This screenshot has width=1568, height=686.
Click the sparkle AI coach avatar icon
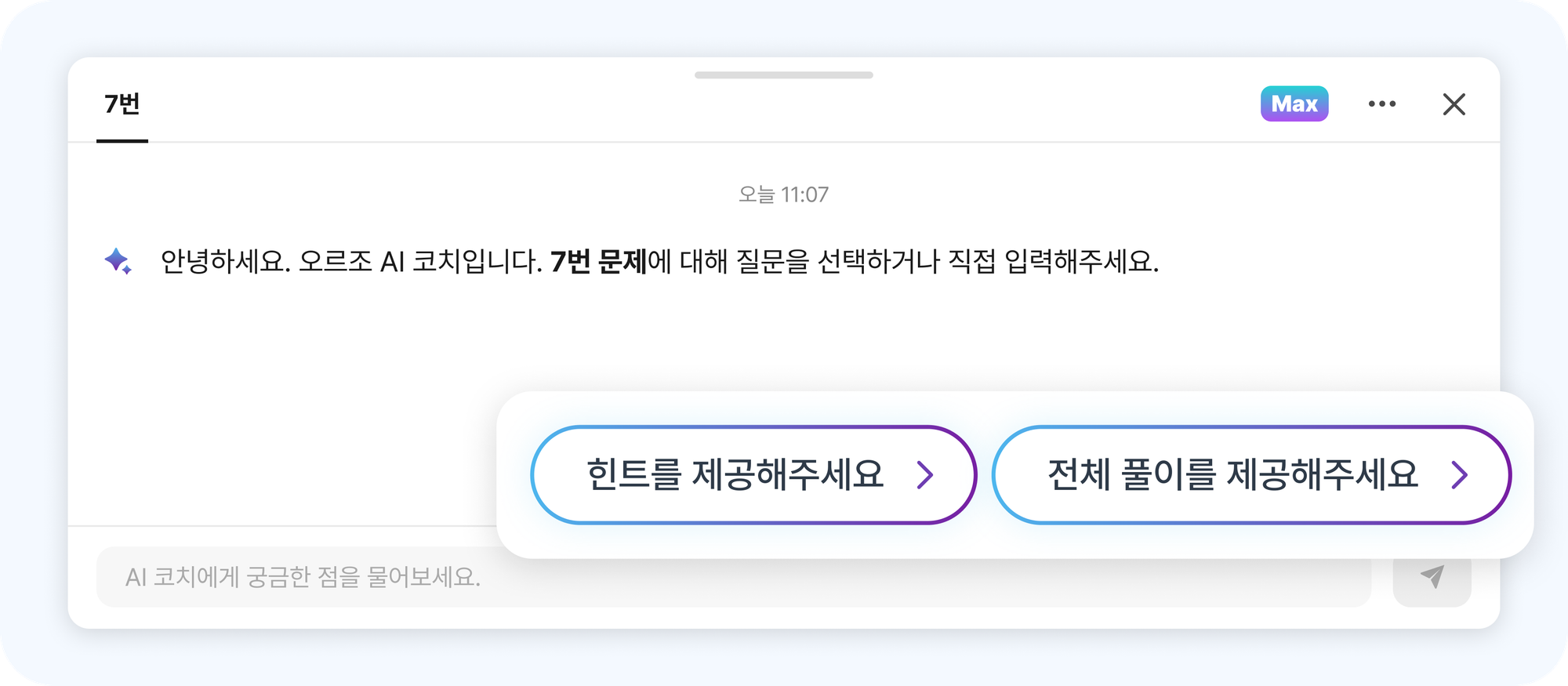pyautogui.click(x=118, y=261)
